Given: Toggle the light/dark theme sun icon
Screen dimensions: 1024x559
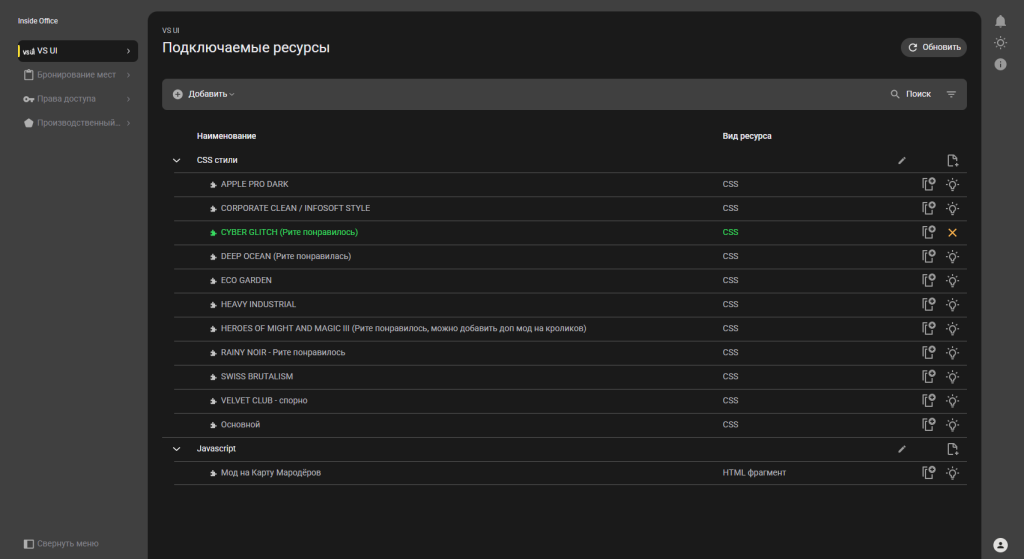Looking at the screenshot, I should (x=1000, y=42).
